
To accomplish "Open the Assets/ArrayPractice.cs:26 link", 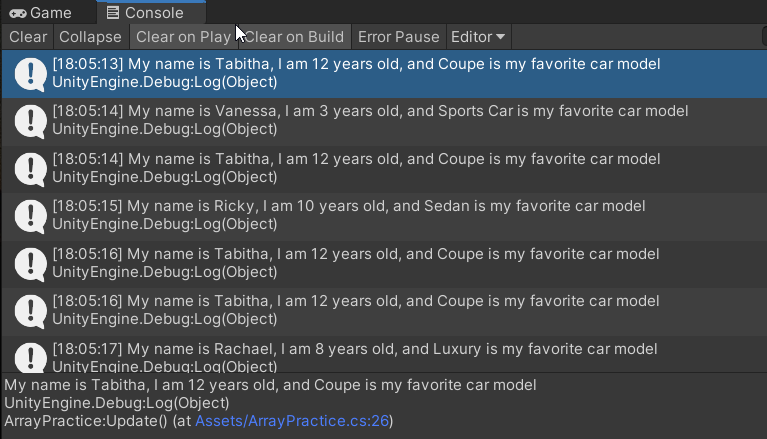I will [293, 421].
